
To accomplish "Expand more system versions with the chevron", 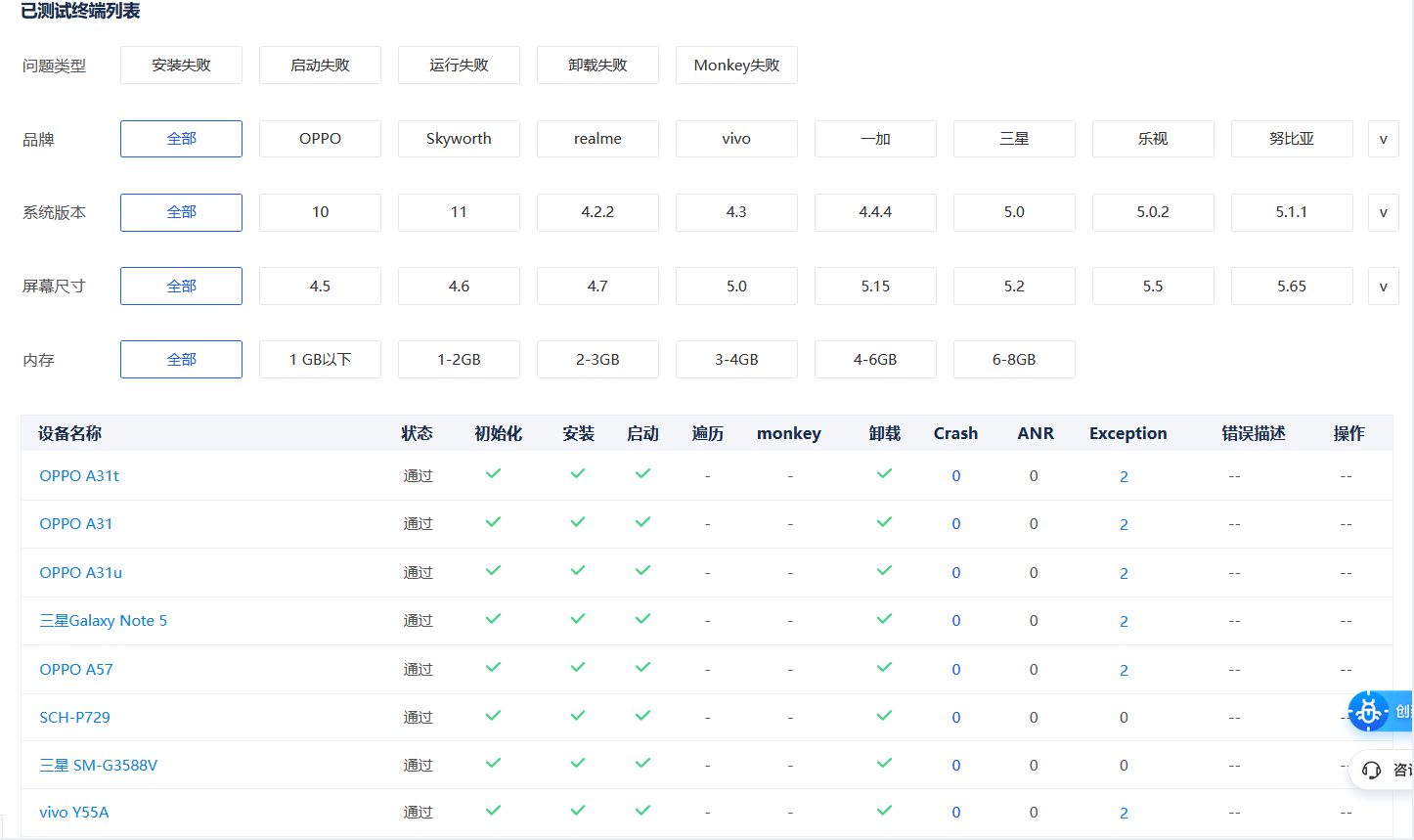I will point(1384,212).
